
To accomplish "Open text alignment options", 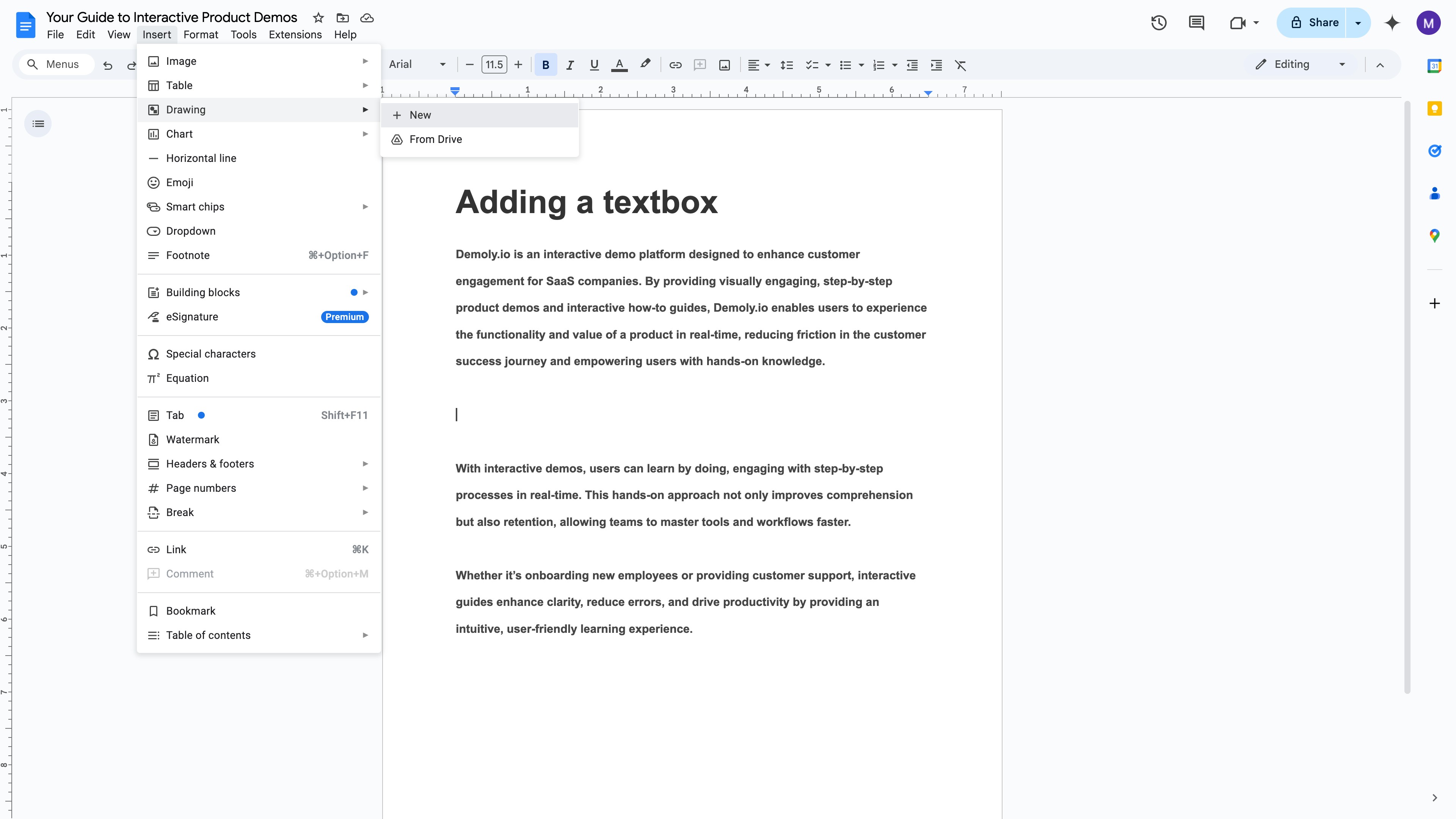I will click(758, 65).
